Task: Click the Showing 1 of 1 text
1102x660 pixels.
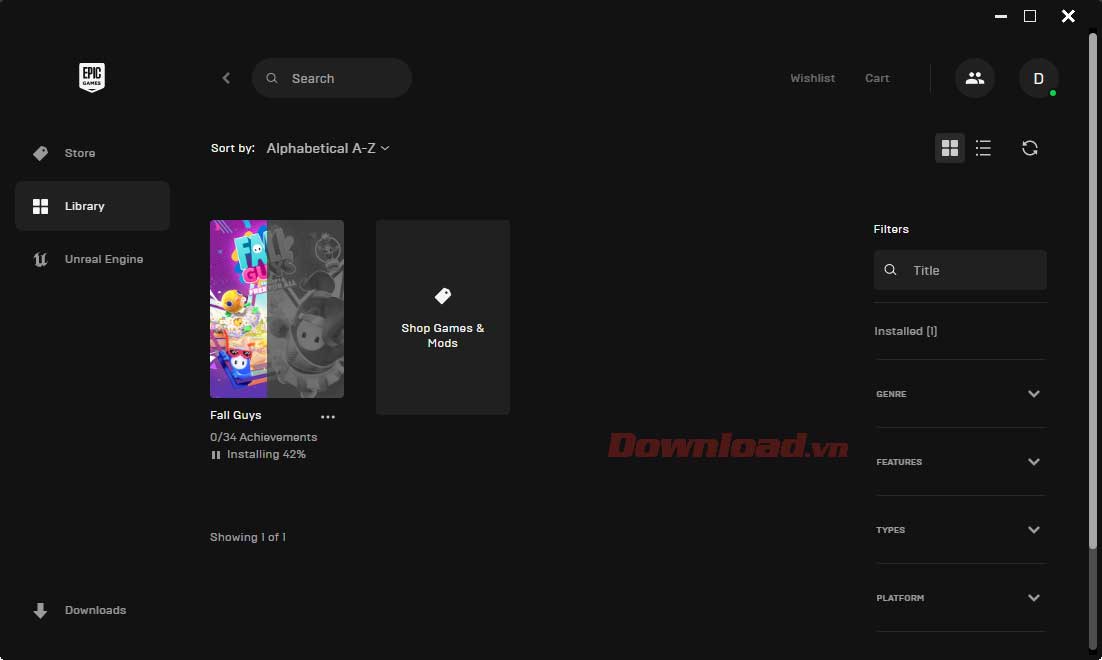Action: 248,537
